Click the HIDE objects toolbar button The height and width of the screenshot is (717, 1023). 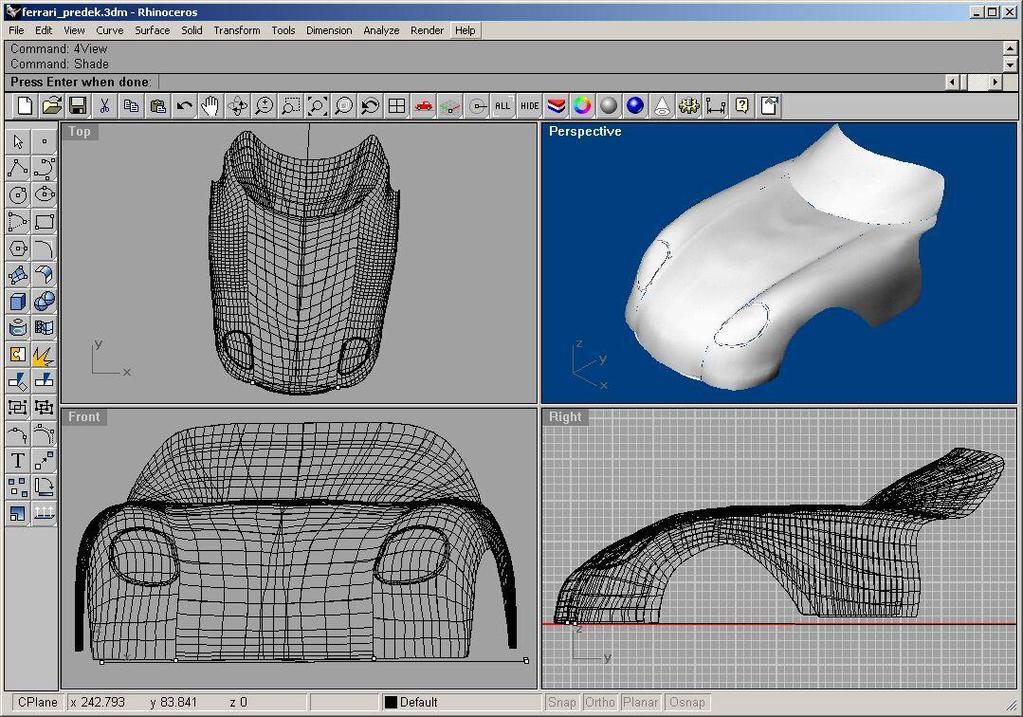click(x=530, y=106)
